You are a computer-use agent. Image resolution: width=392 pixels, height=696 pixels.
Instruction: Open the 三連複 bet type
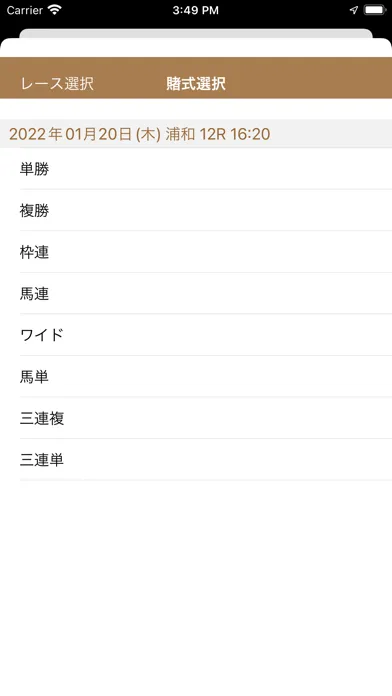[x=196, y=418]
